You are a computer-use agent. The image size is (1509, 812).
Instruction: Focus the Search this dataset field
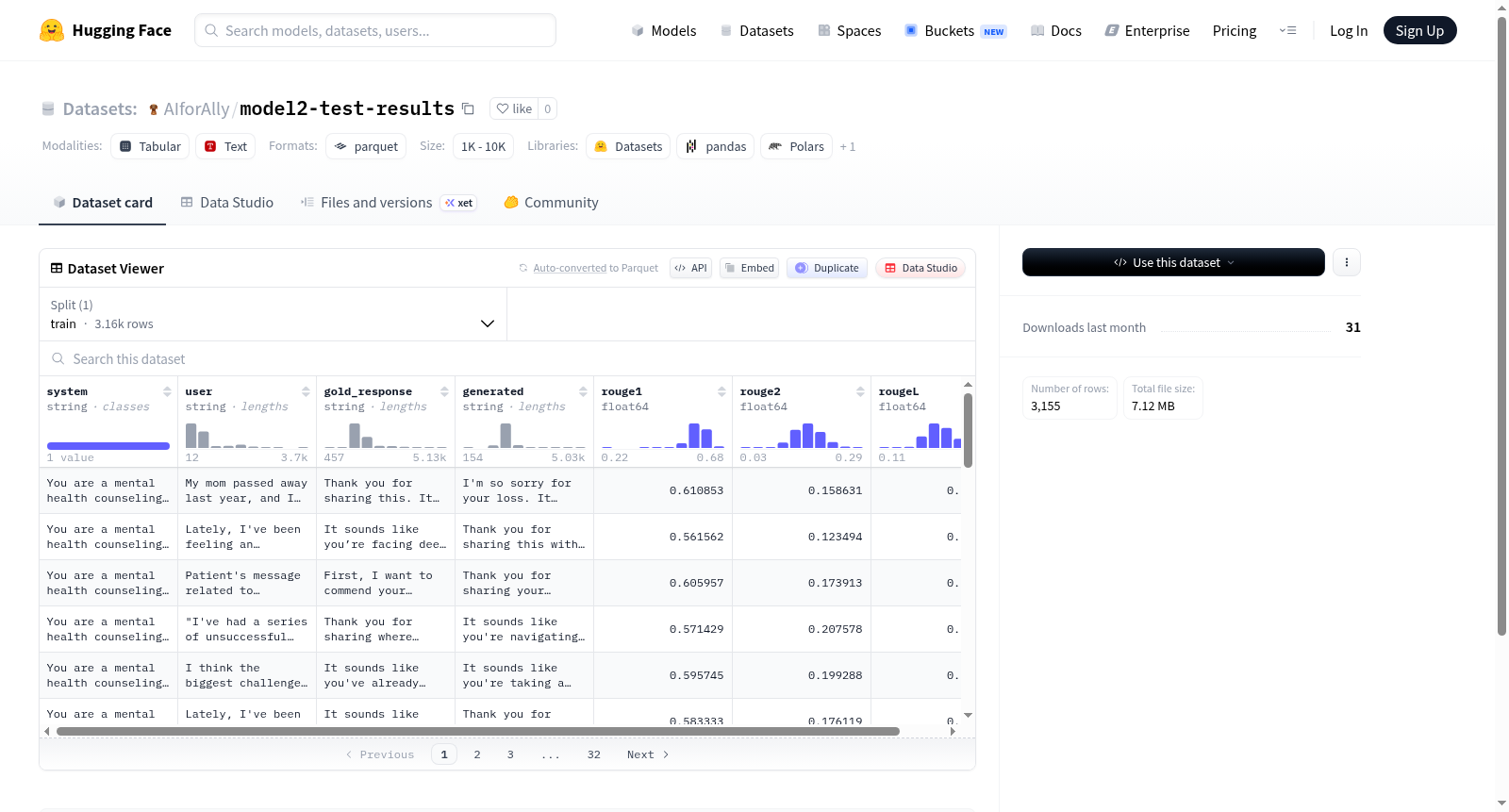point(507,359)
